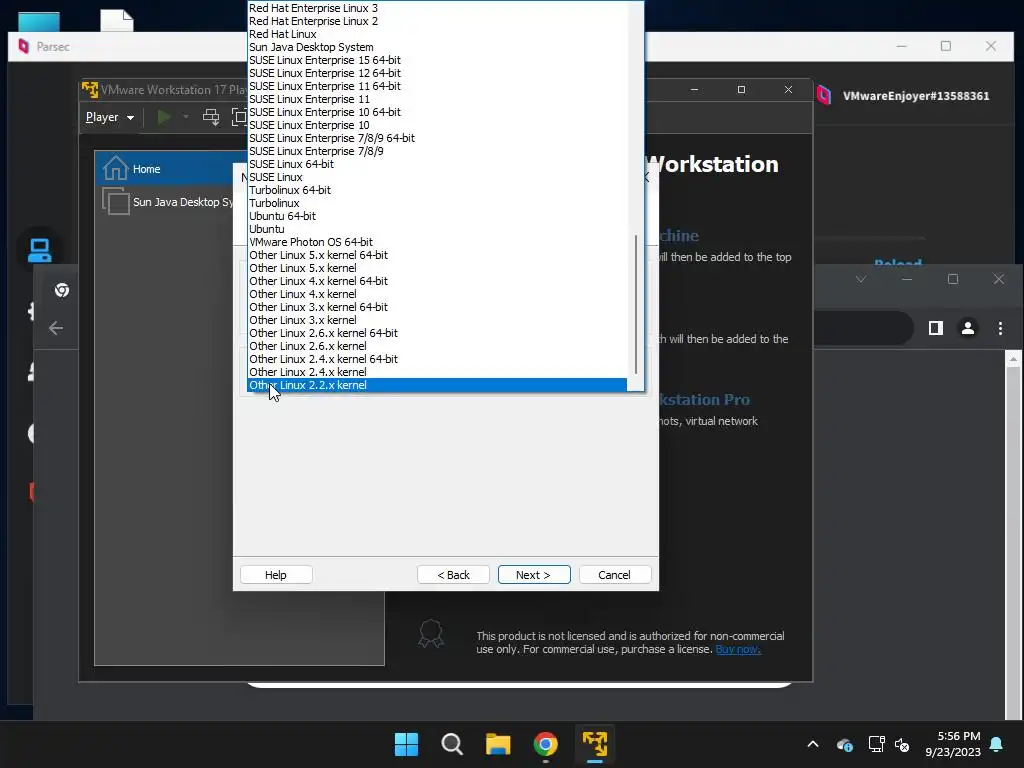The image size is (1024, 768).
Task: Open Windows Start menu
Action: click(x=406, y=744)
